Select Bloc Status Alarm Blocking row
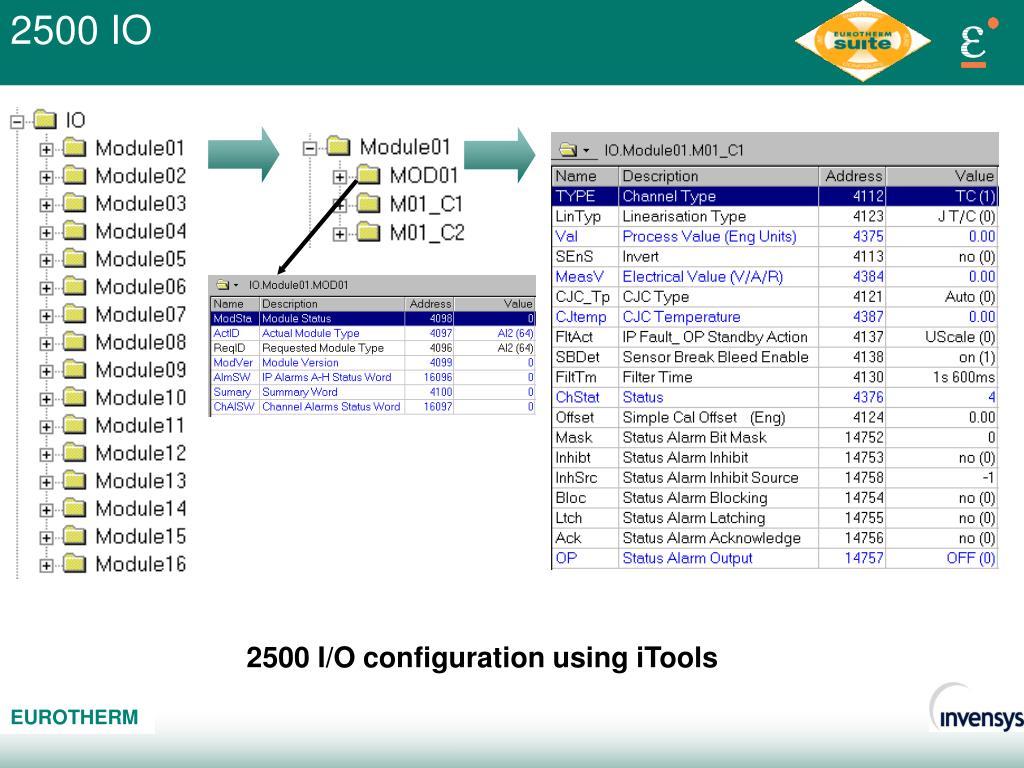The height and width of the screenshot is (768, 1024). (775, 498)
